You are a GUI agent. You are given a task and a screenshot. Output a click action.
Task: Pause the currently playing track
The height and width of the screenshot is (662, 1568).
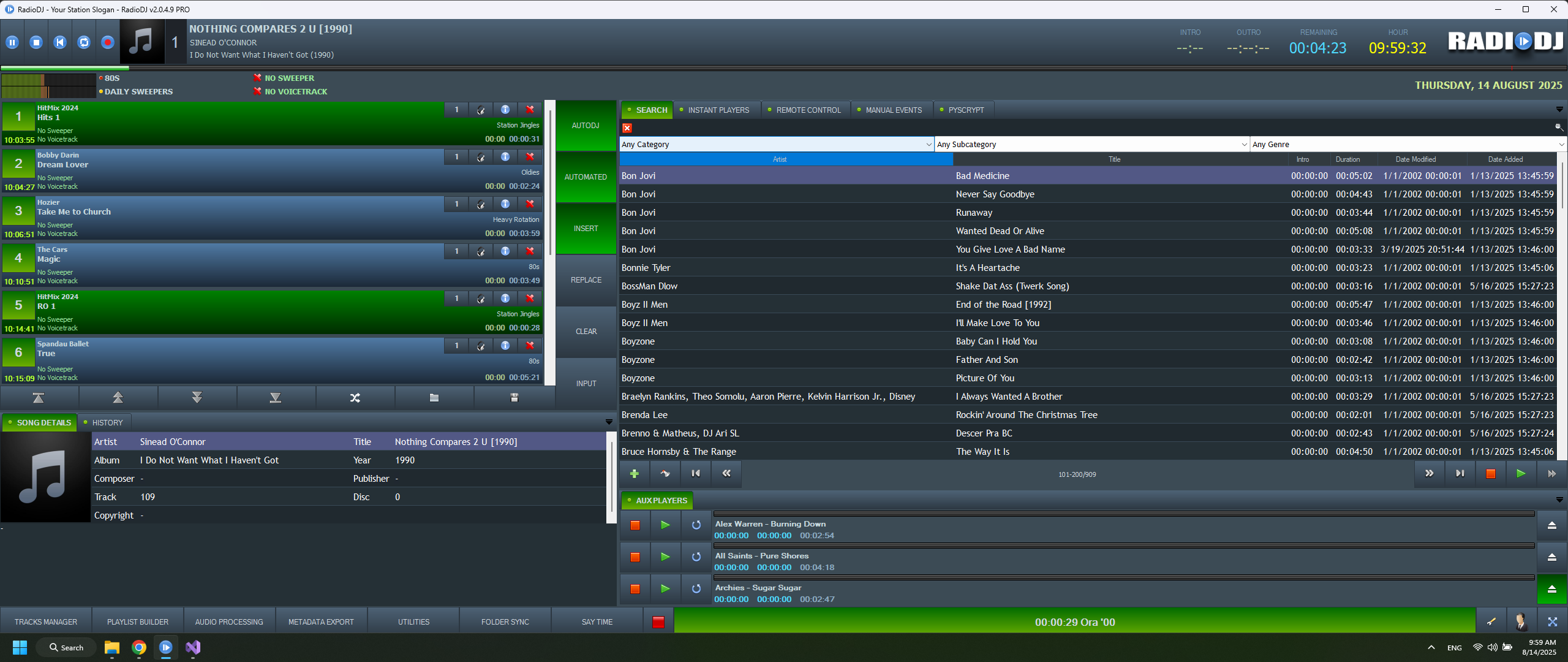pos(12,41)
